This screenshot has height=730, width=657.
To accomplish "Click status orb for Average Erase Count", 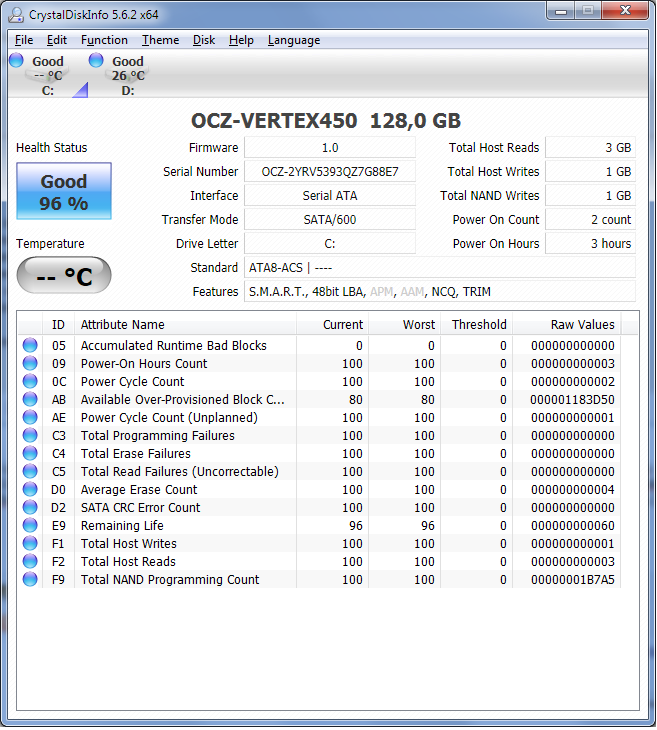I will (30, 489).
